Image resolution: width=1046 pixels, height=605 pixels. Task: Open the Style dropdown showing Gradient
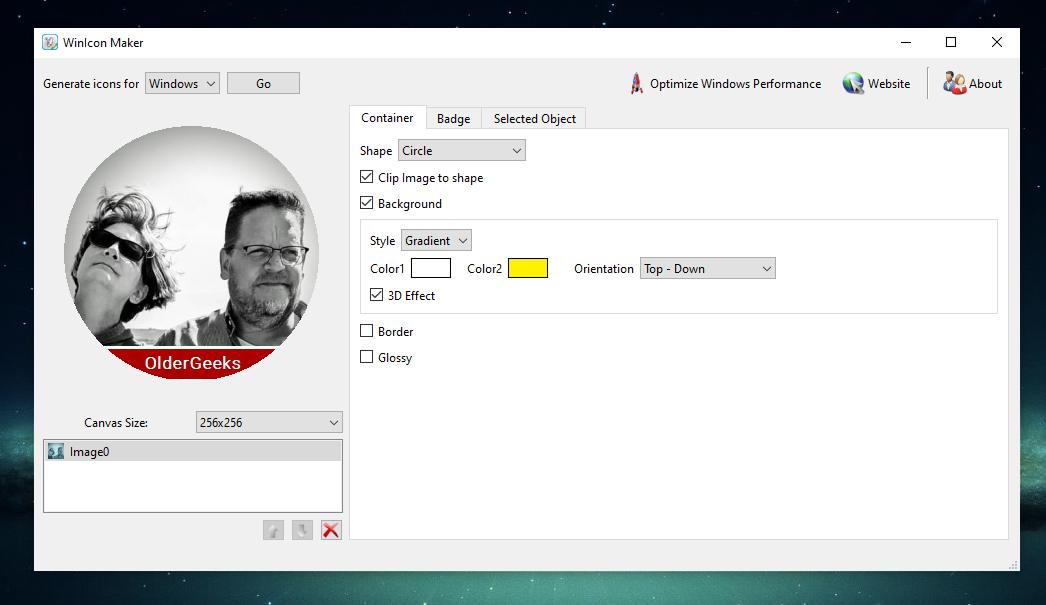tap(436, 241)
